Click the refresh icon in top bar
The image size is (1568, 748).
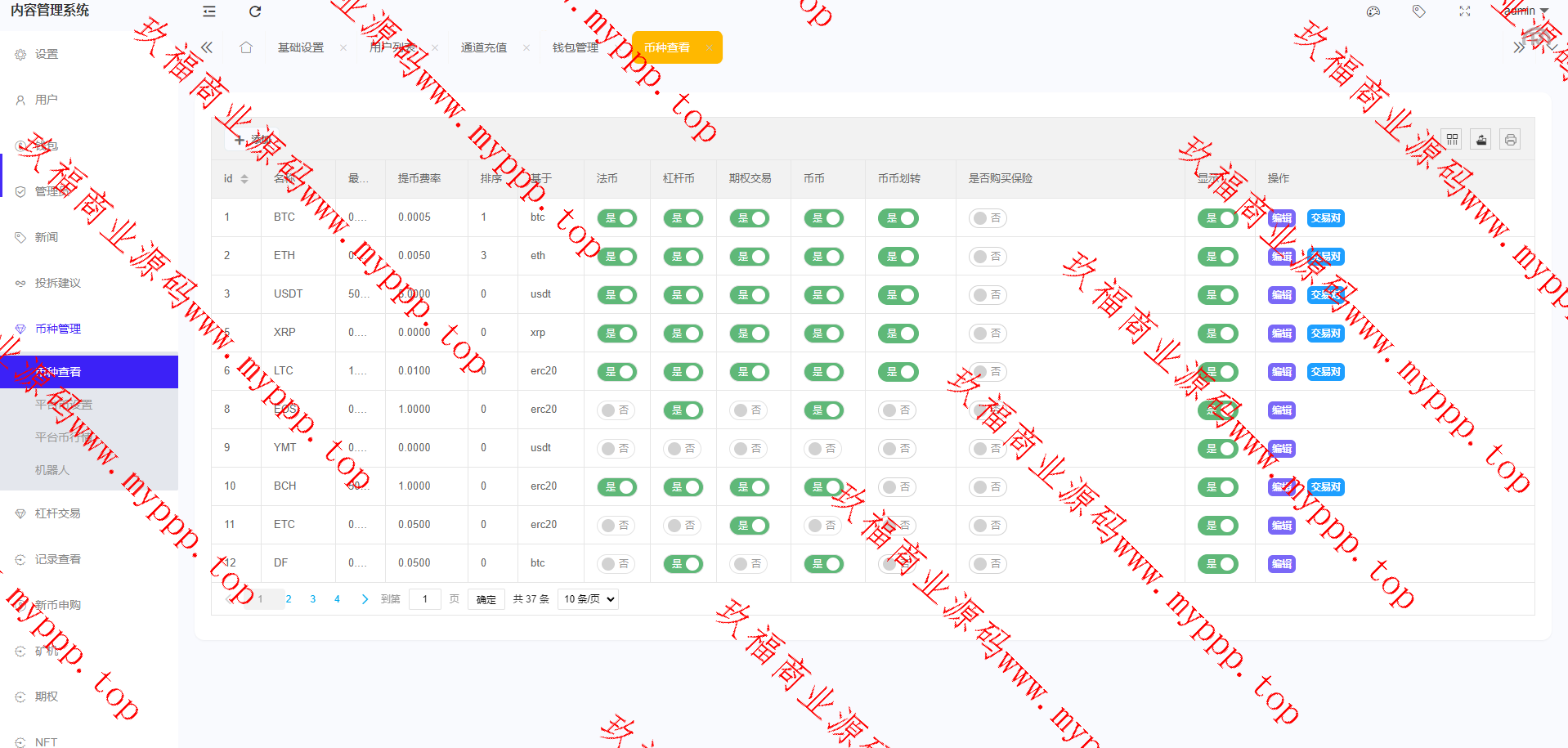tap(255, 11)
